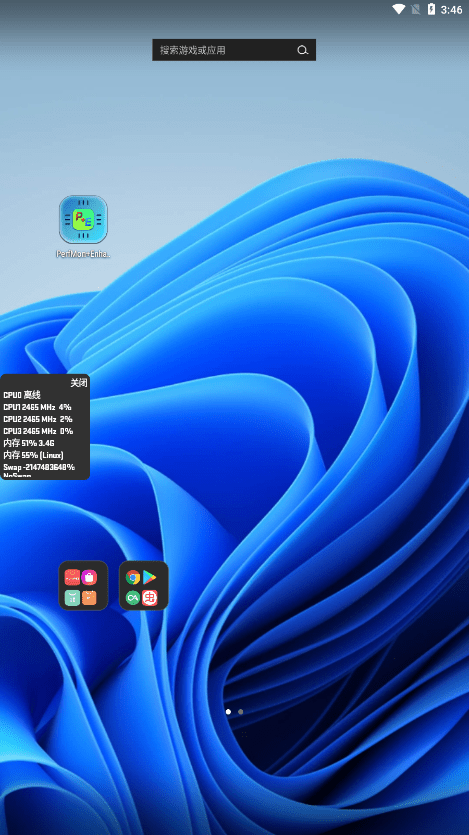469x835 pixels.
Task: Switch to the second home page dot
Action: coord(241,711)
